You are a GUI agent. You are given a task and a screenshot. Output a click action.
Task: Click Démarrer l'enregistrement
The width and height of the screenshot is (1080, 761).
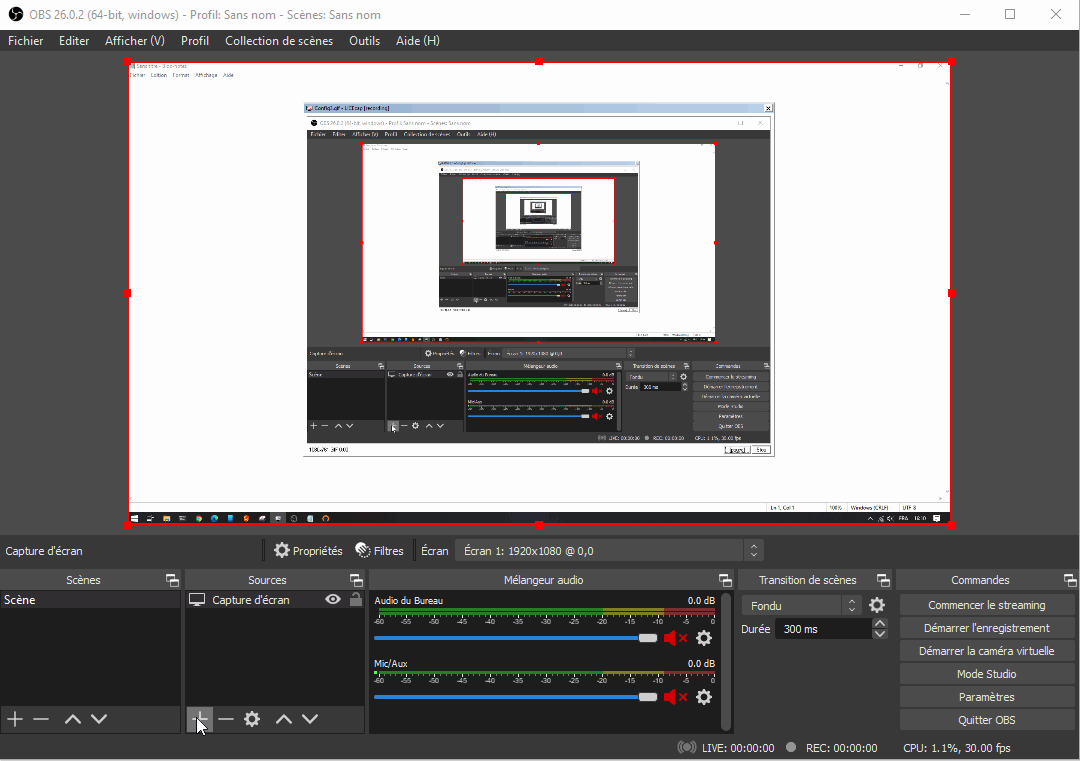click(986, 627)
